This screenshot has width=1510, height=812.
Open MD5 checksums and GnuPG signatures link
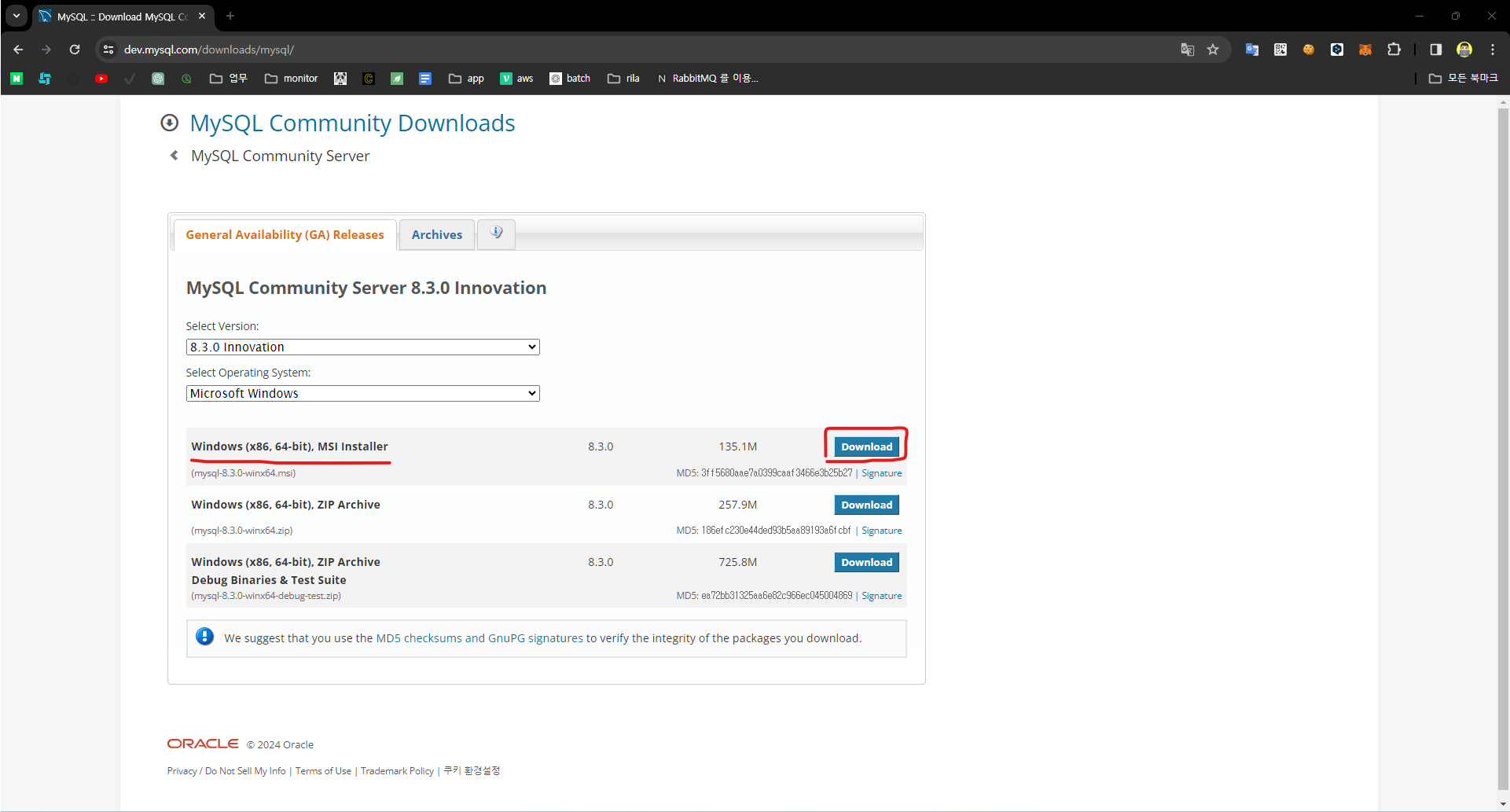479,638
